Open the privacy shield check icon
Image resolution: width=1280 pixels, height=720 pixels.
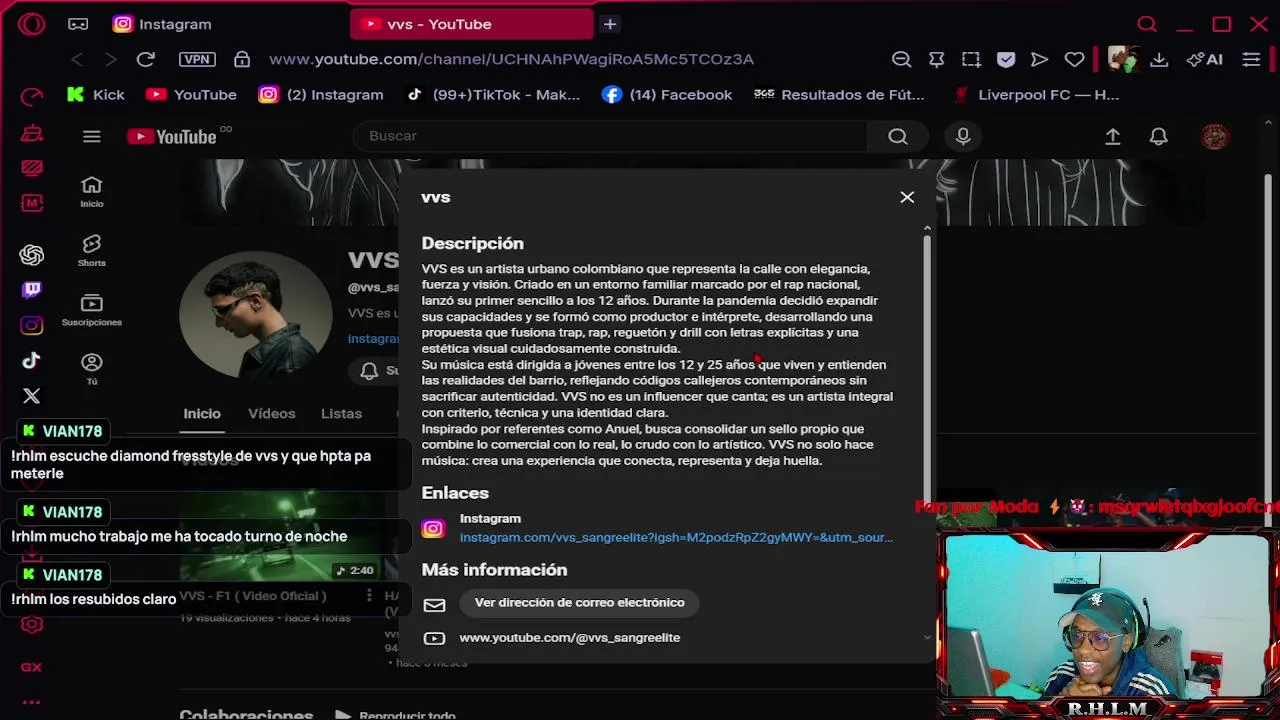[x=1006, y=59]
